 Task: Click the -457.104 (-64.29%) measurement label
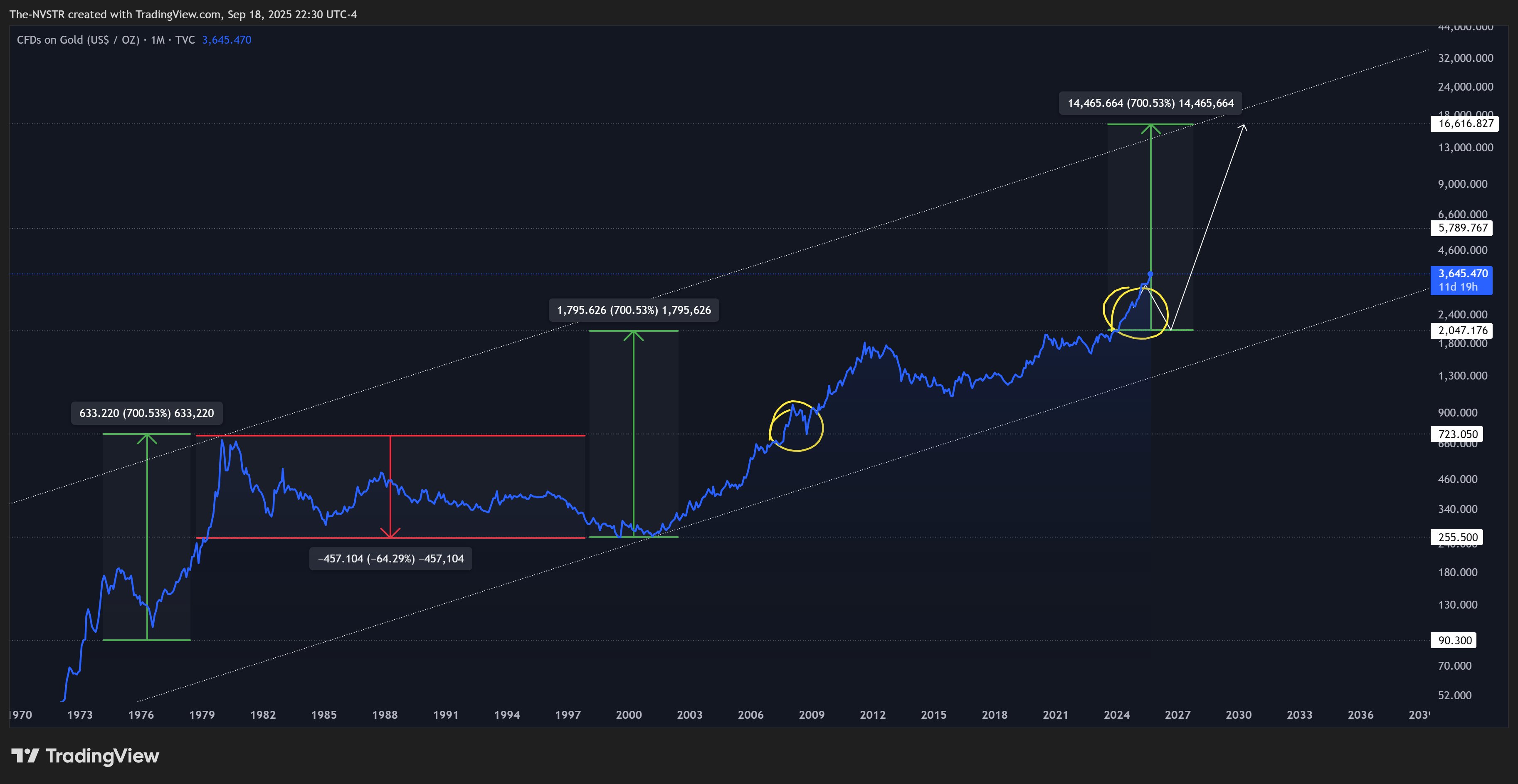click(391, 558)
